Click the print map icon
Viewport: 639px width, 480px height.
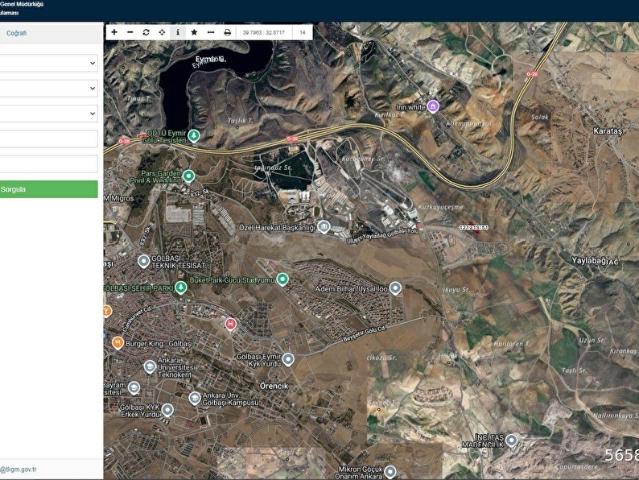(227, 32)
